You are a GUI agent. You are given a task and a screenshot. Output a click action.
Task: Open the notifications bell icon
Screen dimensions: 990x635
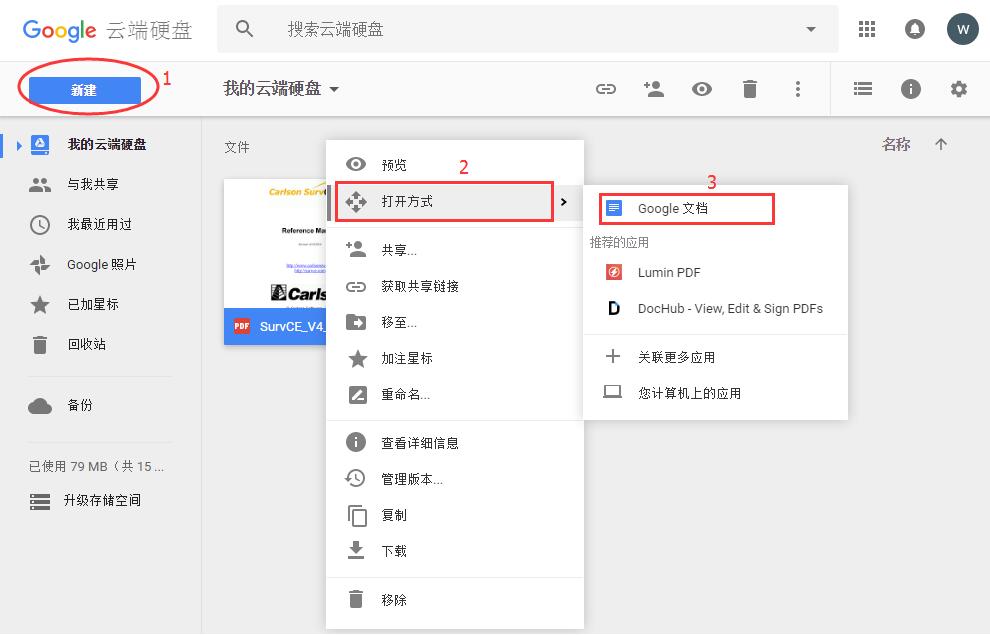(x=914, y=29)
